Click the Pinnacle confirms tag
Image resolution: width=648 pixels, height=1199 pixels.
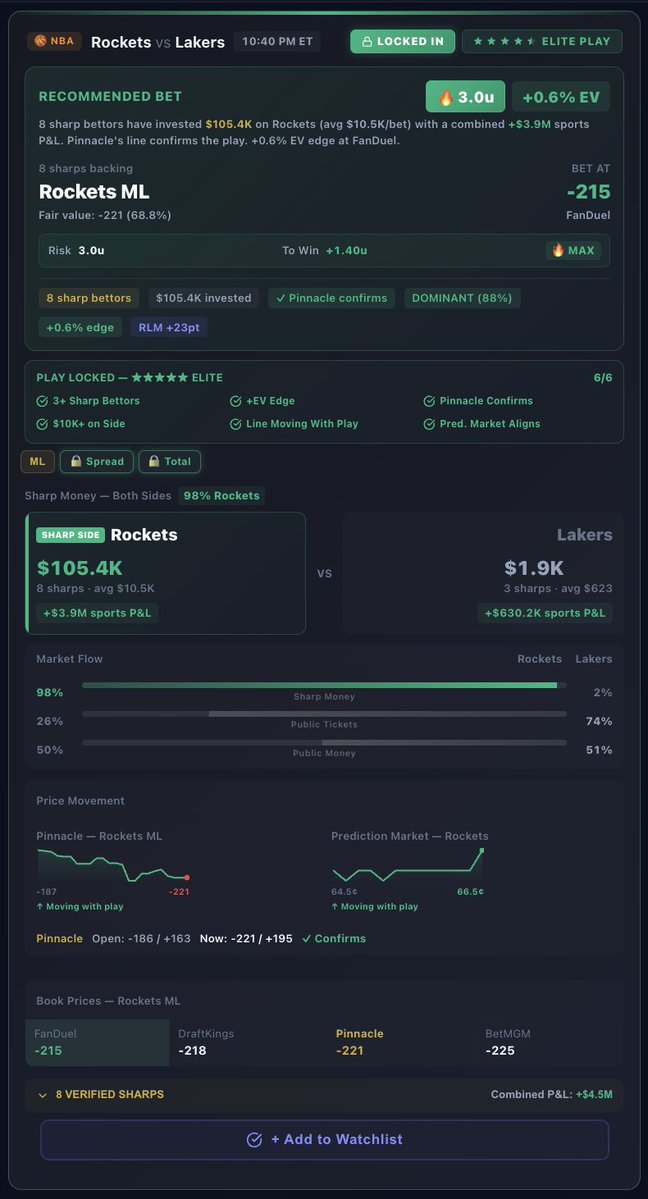[x=332, y=298]
